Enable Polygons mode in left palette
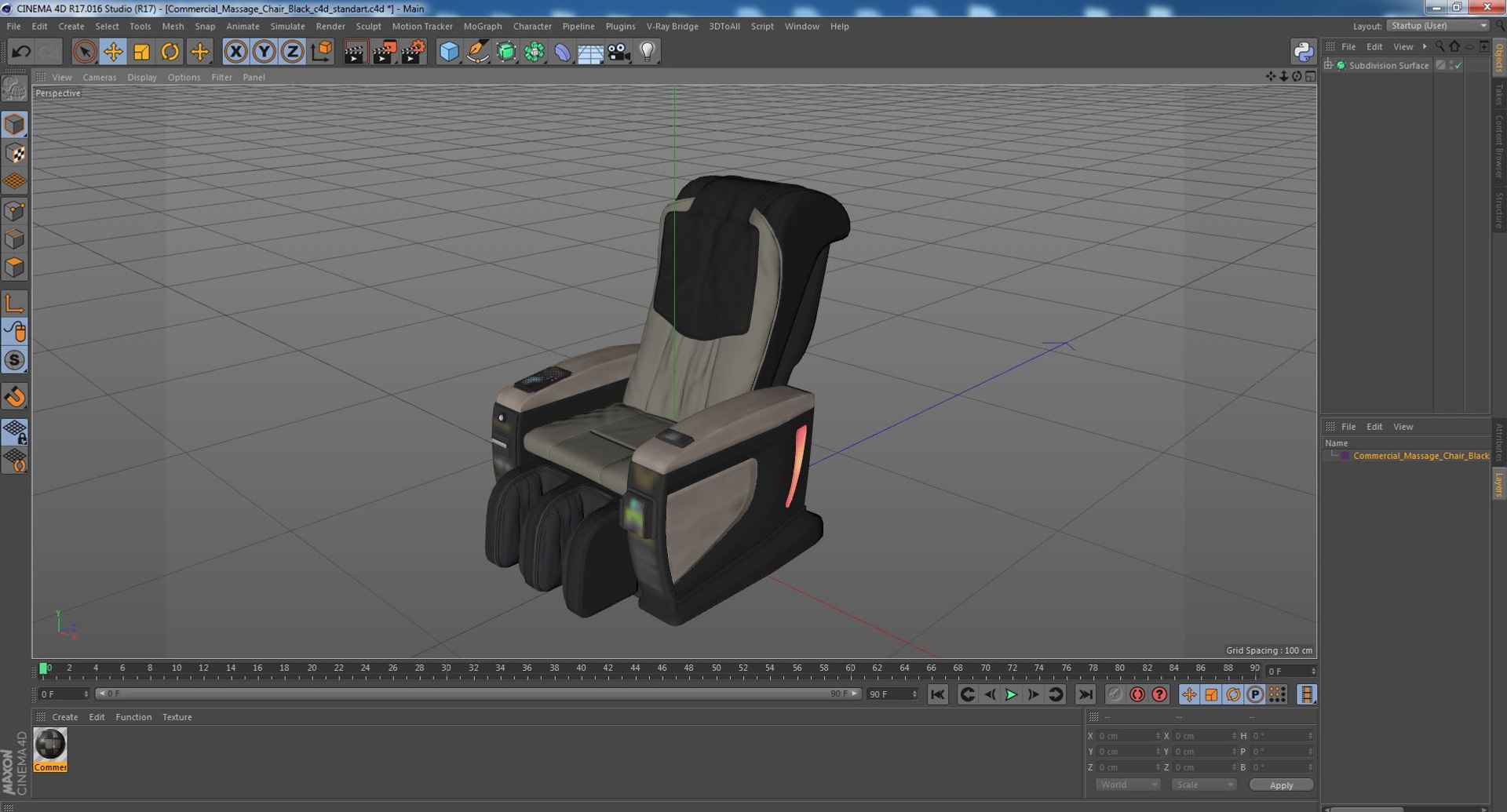 (x=15, y=268)
